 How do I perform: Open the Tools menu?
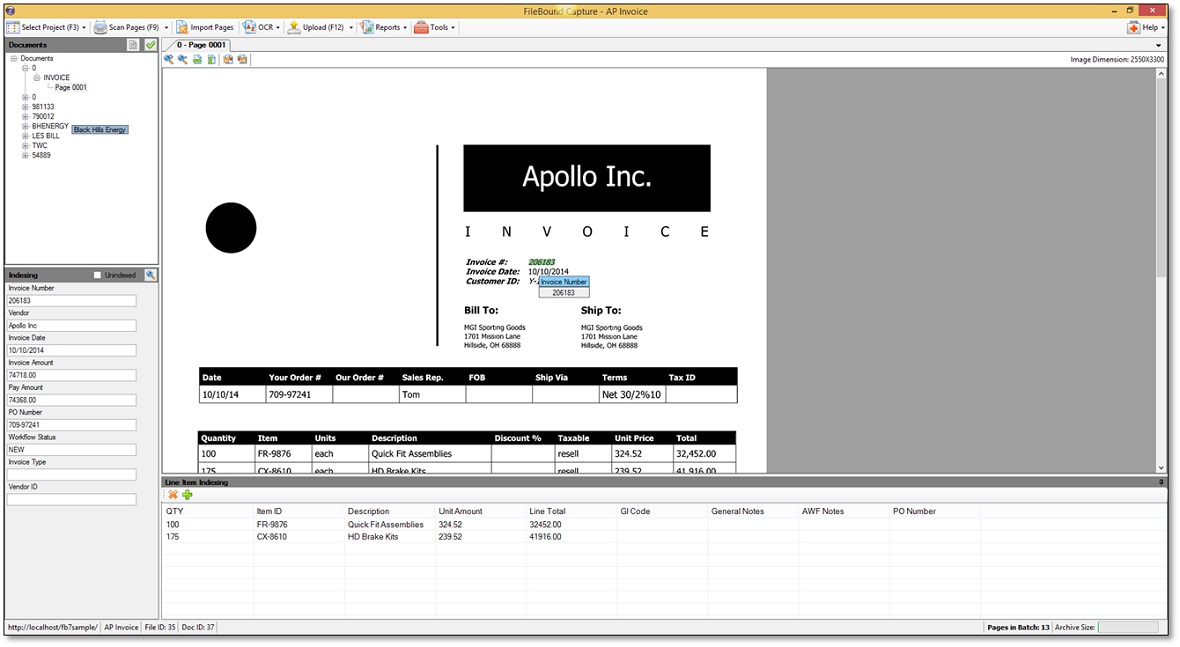(436, 27)
